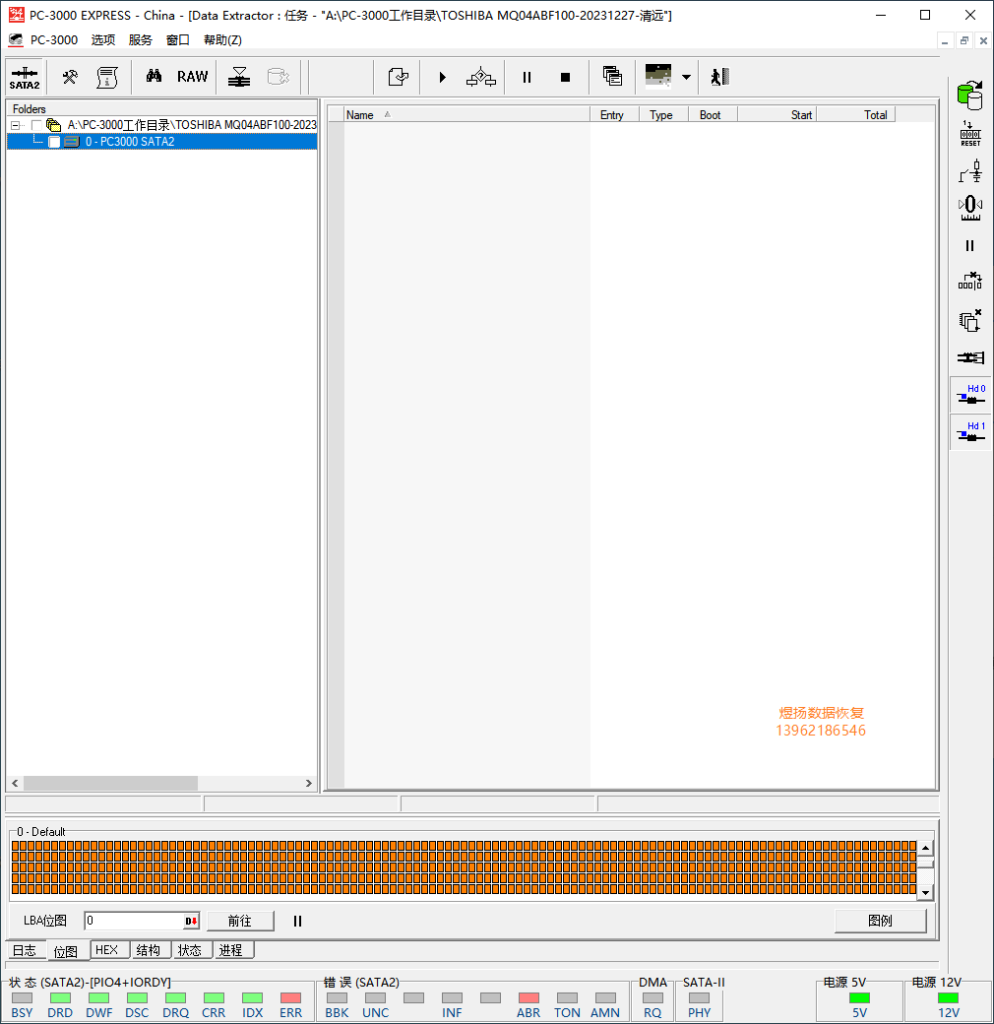Click the Type column header

(x=664, y=115)
